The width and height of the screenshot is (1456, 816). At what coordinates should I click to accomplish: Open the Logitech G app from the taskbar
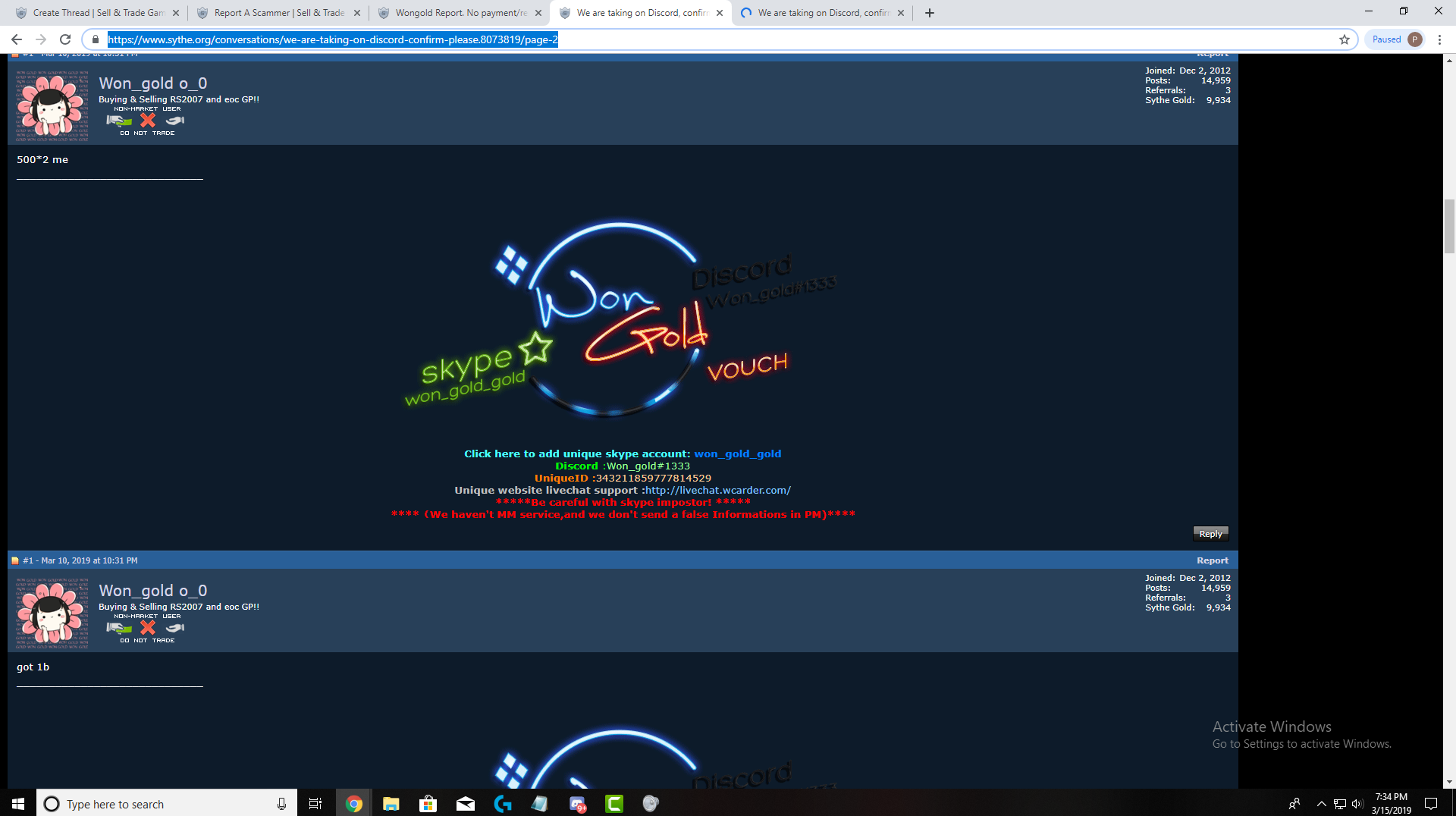coord(503,804)
